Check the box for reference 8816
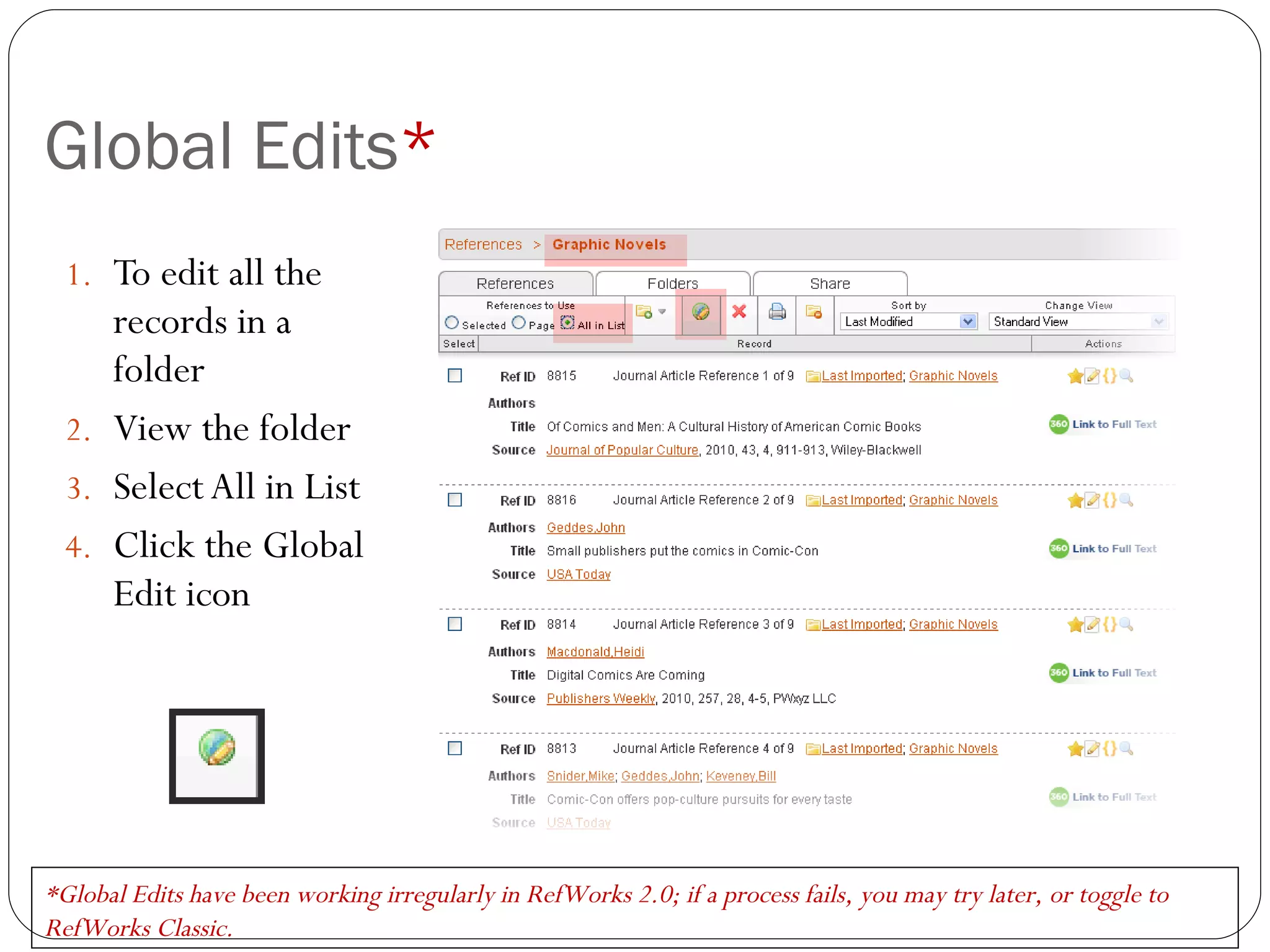 pyautogui.click(x=455, y=500)
